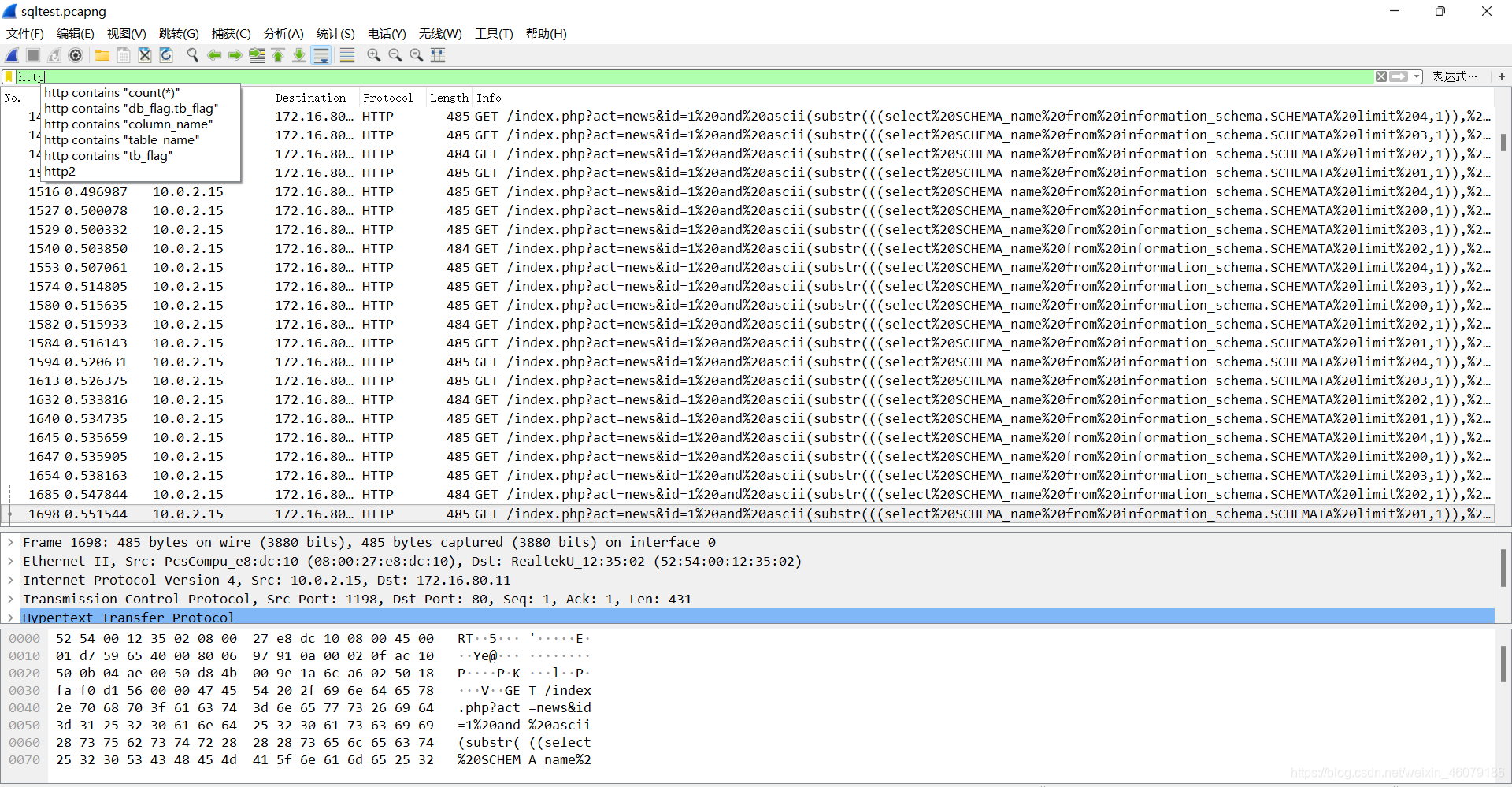Open the 帮助(H) menu
Image resolution: width=1512 pixels, height=787 pixels.
547,34
